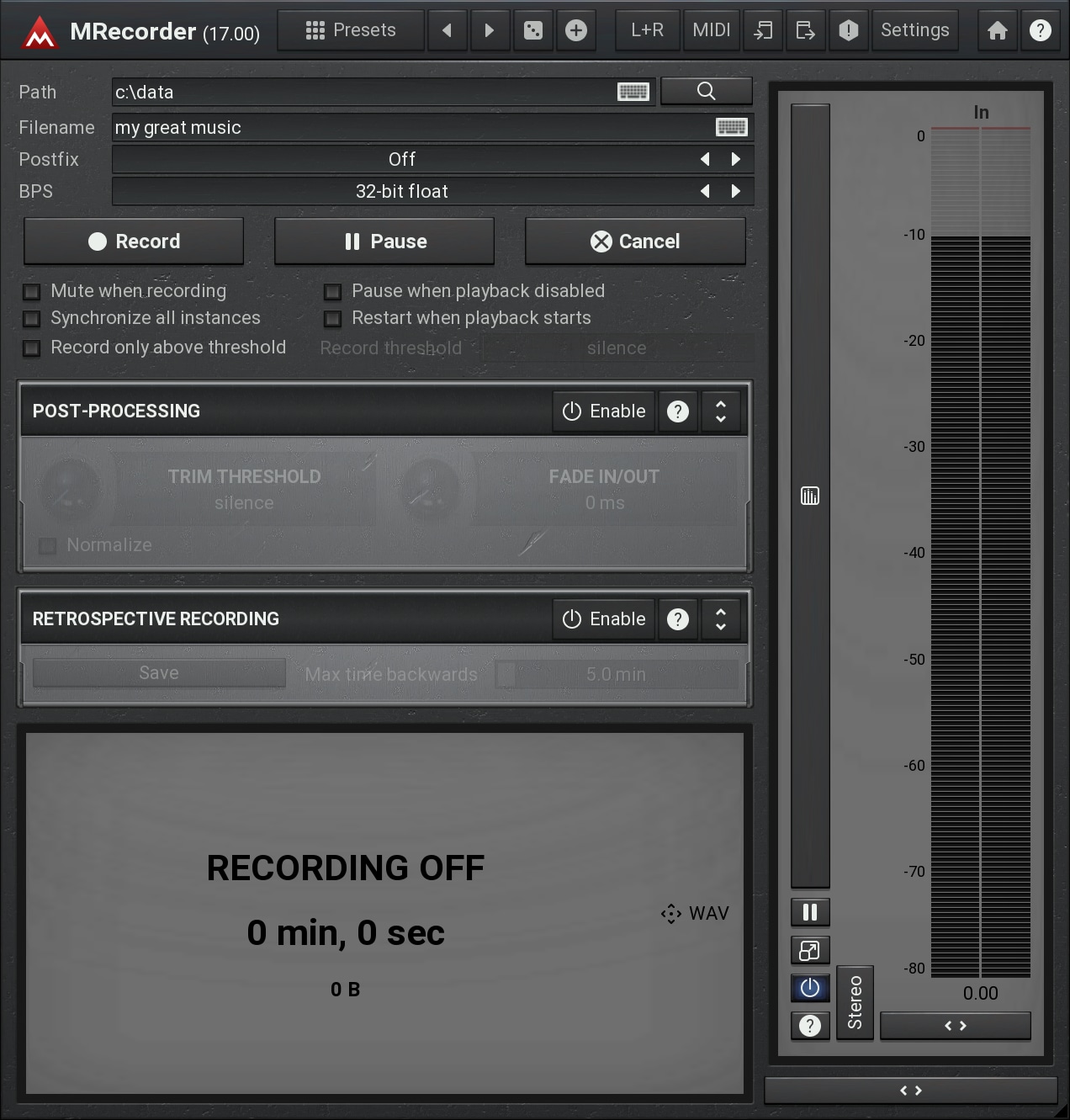This screenshot has height=1120, width=1070.
Task: Click the tall vertical meter slider
Action: point(810,496)
